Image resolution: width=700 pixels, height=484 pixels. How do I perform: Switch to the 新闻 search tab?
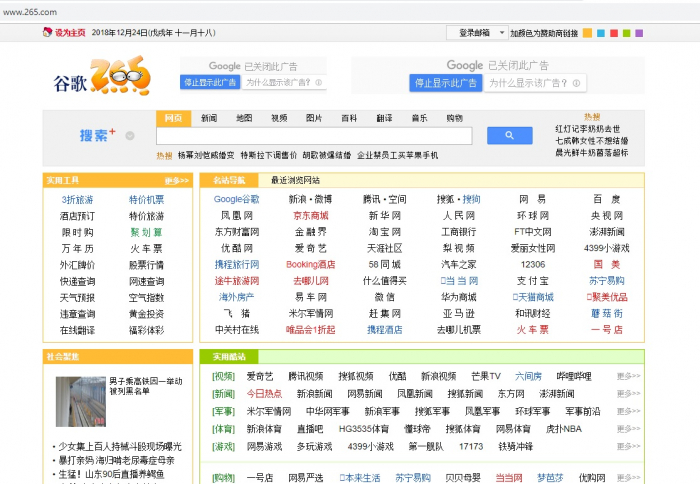[x=209, y=118]
